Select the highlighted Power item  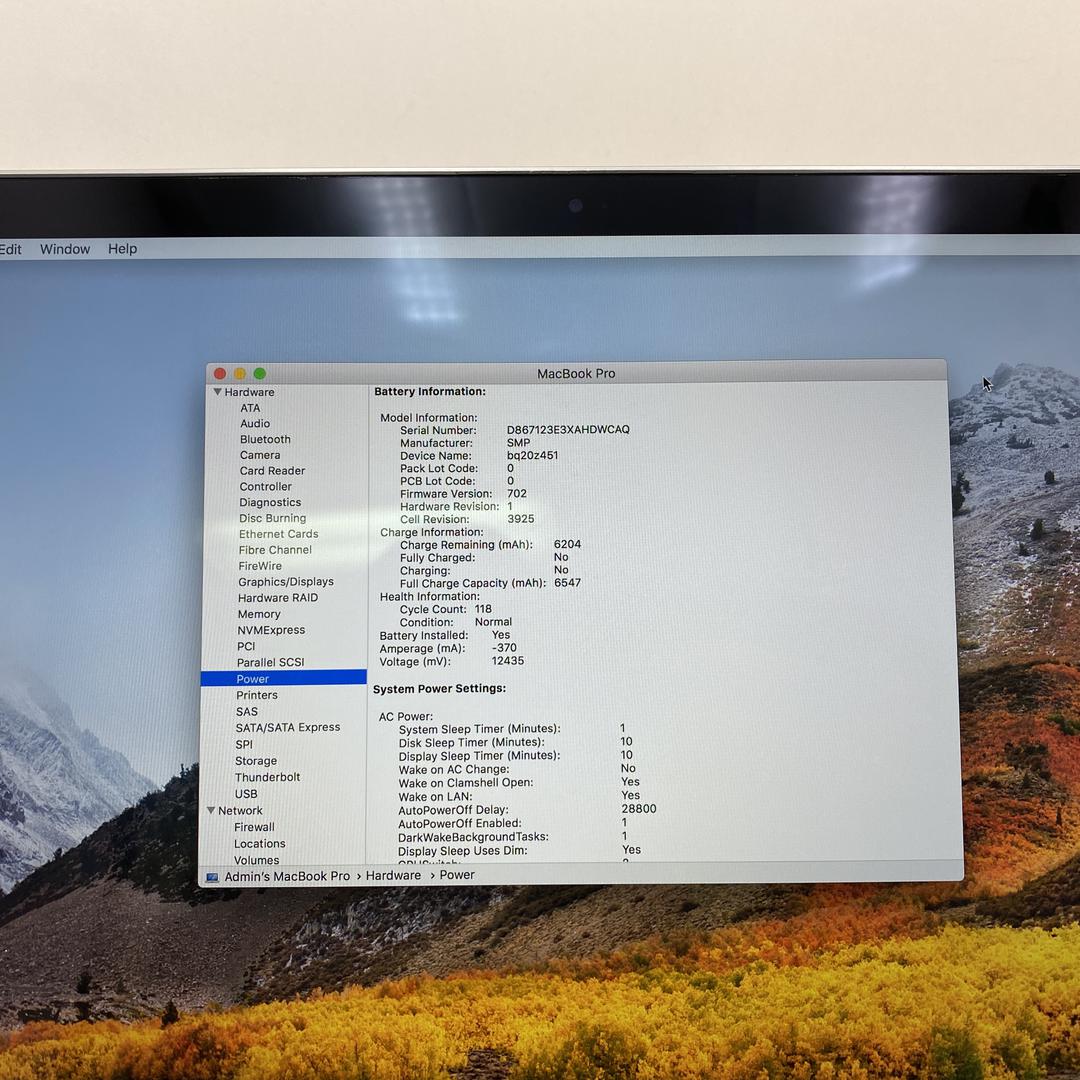coord(284,678)
